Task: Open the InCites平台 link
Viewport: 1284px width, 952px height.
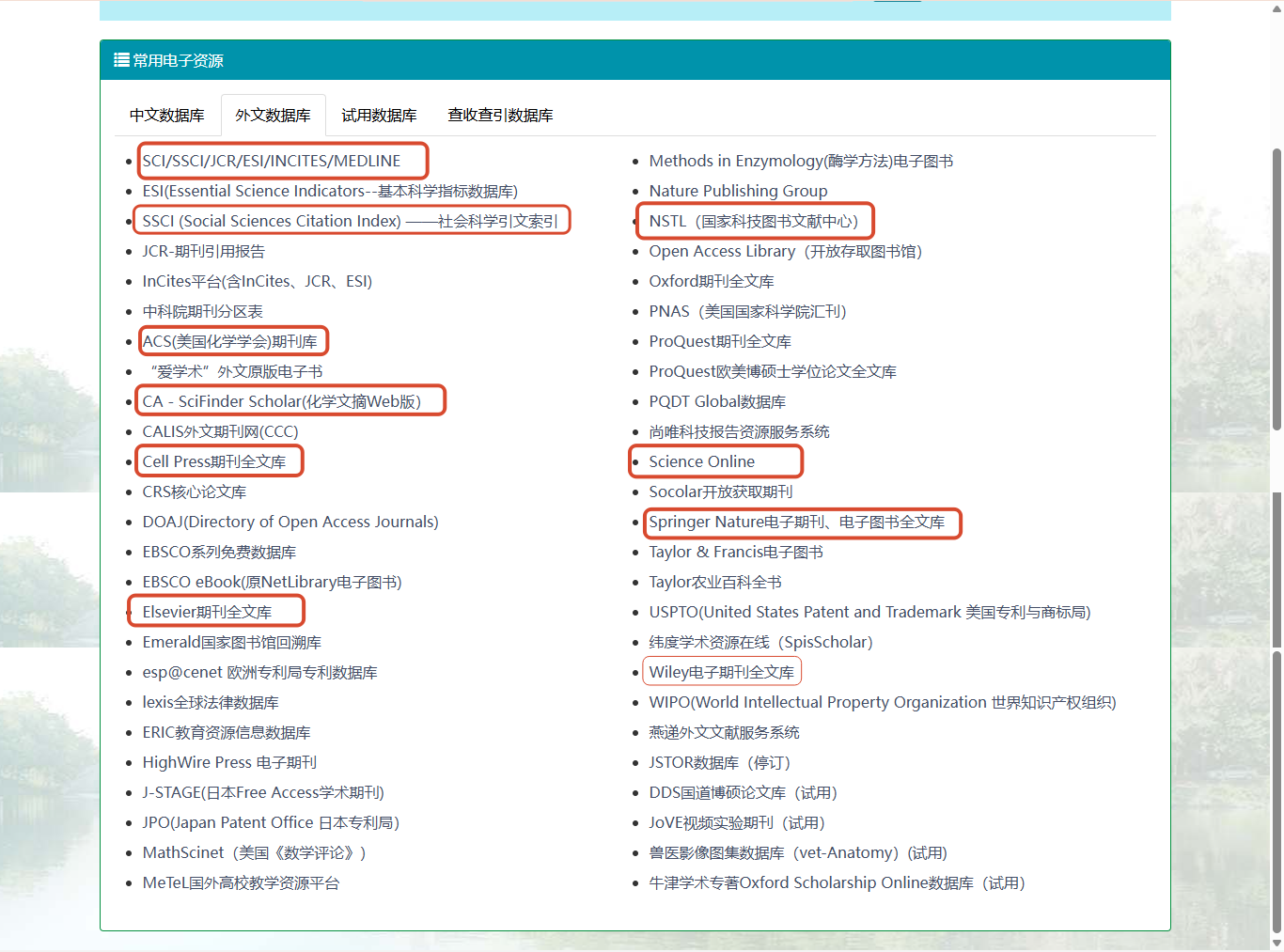Action: coord(258,281)
